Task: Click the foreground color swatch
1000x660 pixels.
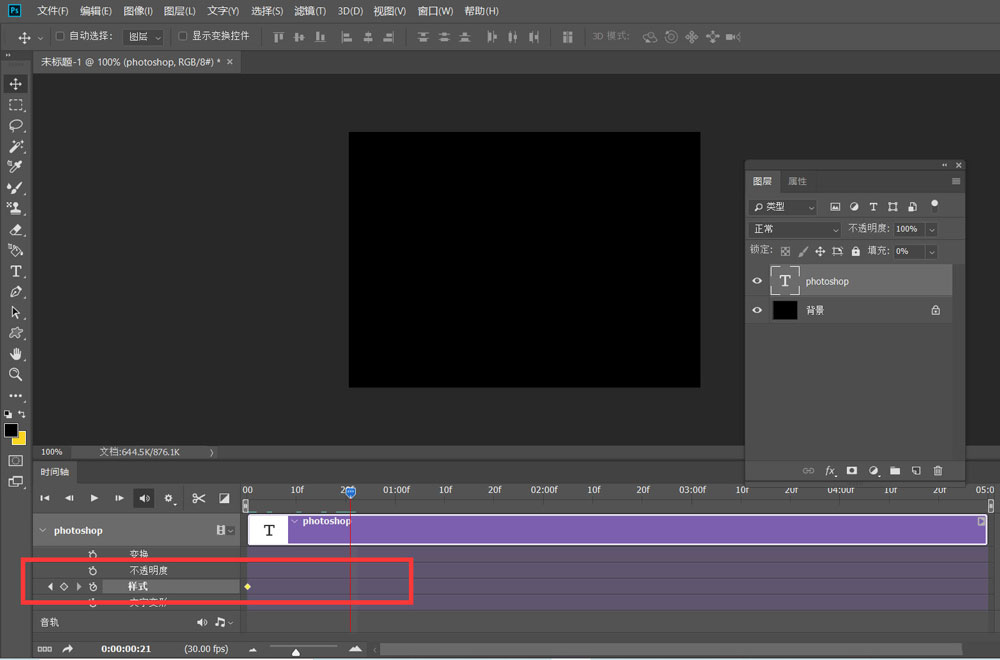Action: pos(11,430)
